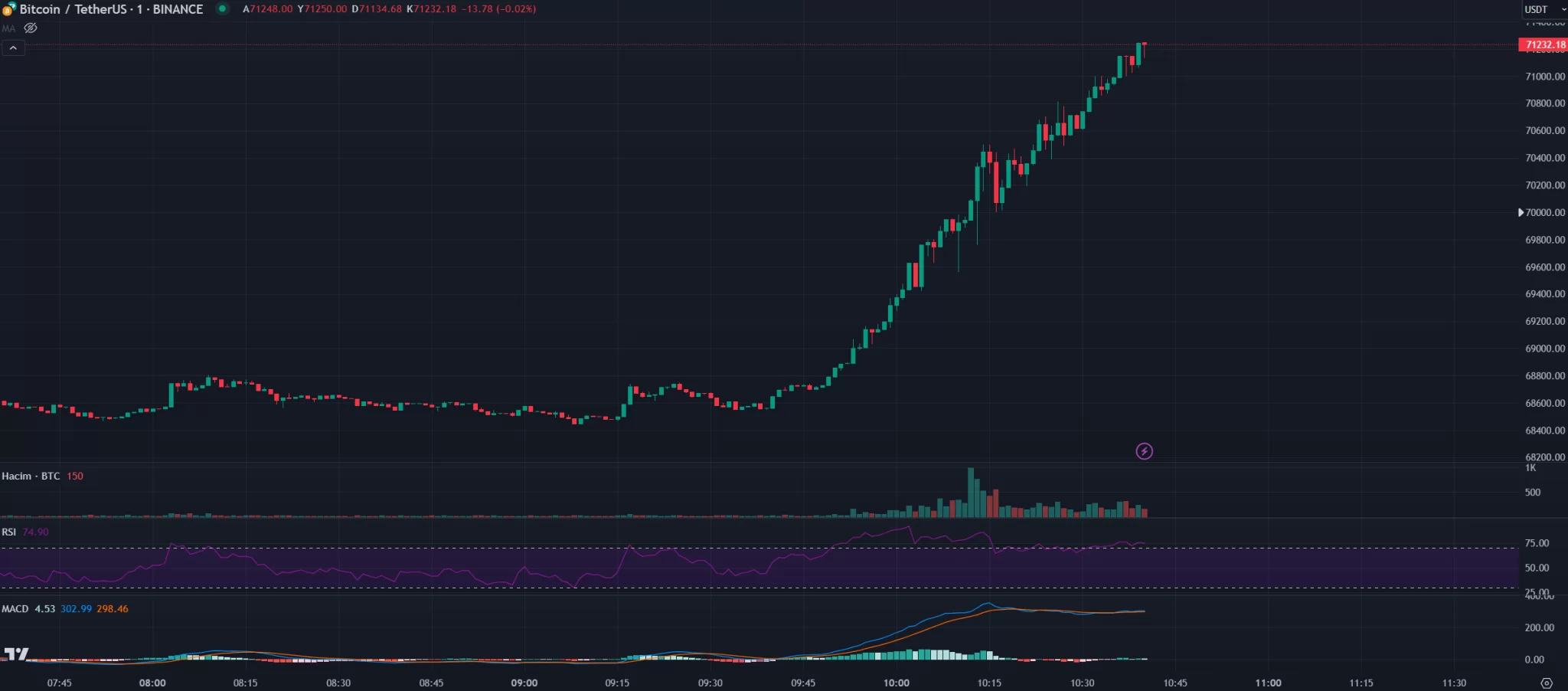Select the MACD indicator label
This screenshot has width=1568, height=691.
(15, 609)
